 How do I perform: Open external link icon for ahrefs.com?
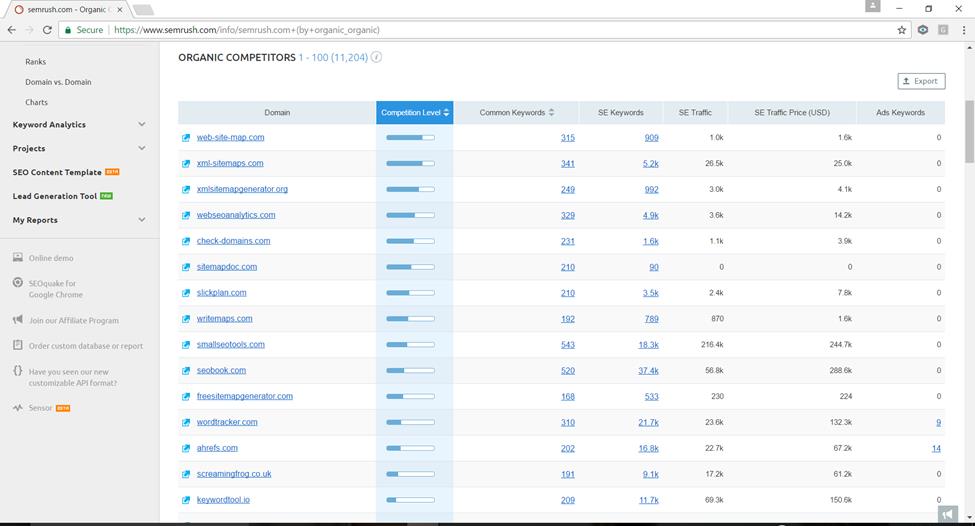[x=186, y=448]
